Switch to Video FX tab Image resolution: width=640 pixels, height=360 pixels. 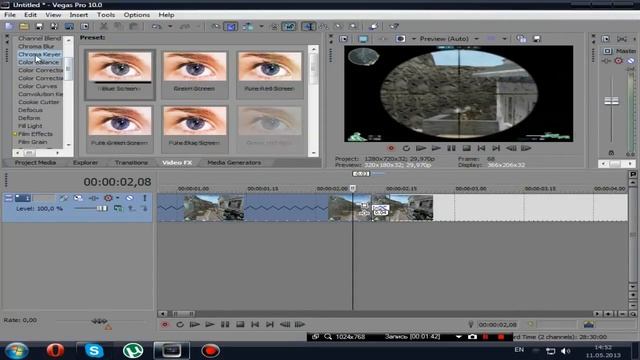tap(177, 162)
